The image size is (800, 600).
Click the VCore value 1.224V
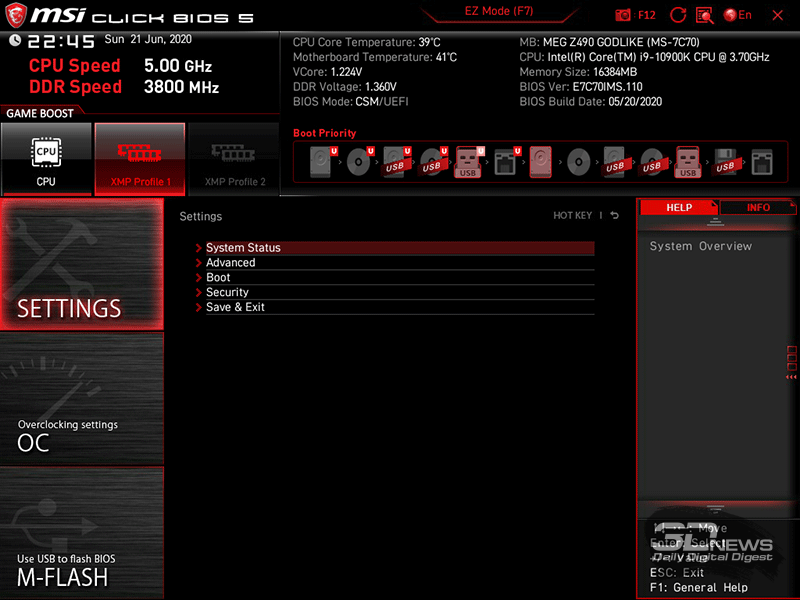pos(346,72)
